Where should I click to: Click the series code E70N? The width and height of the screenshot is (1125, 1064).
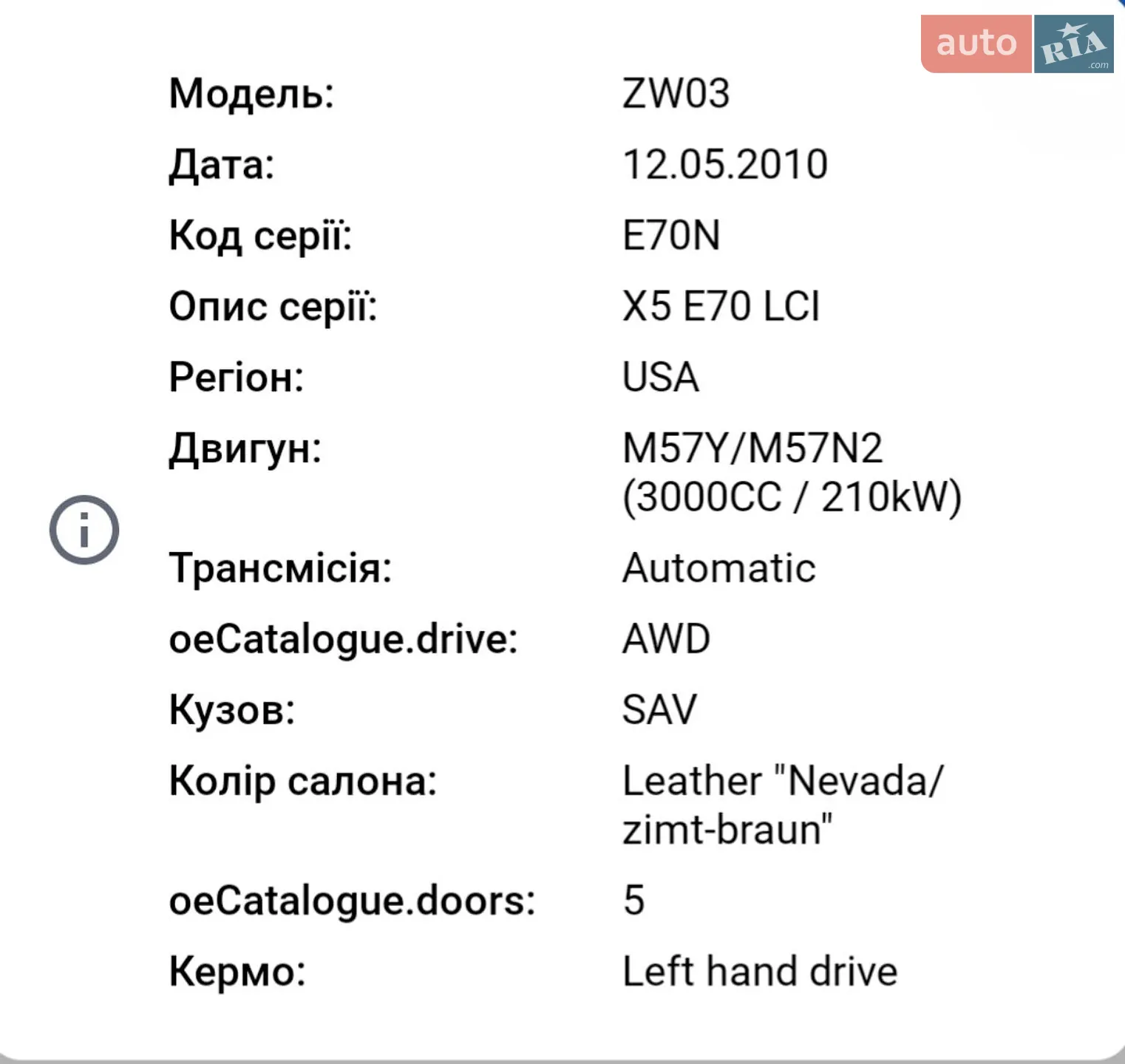pyautogui.click(x=671, y=235)
